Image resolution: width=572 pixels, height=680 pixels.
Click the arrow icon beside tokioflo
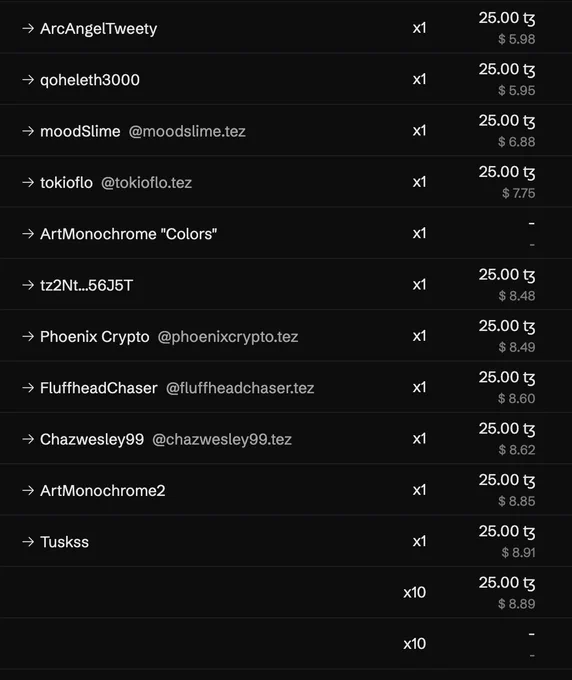click(x=28, y=183)
